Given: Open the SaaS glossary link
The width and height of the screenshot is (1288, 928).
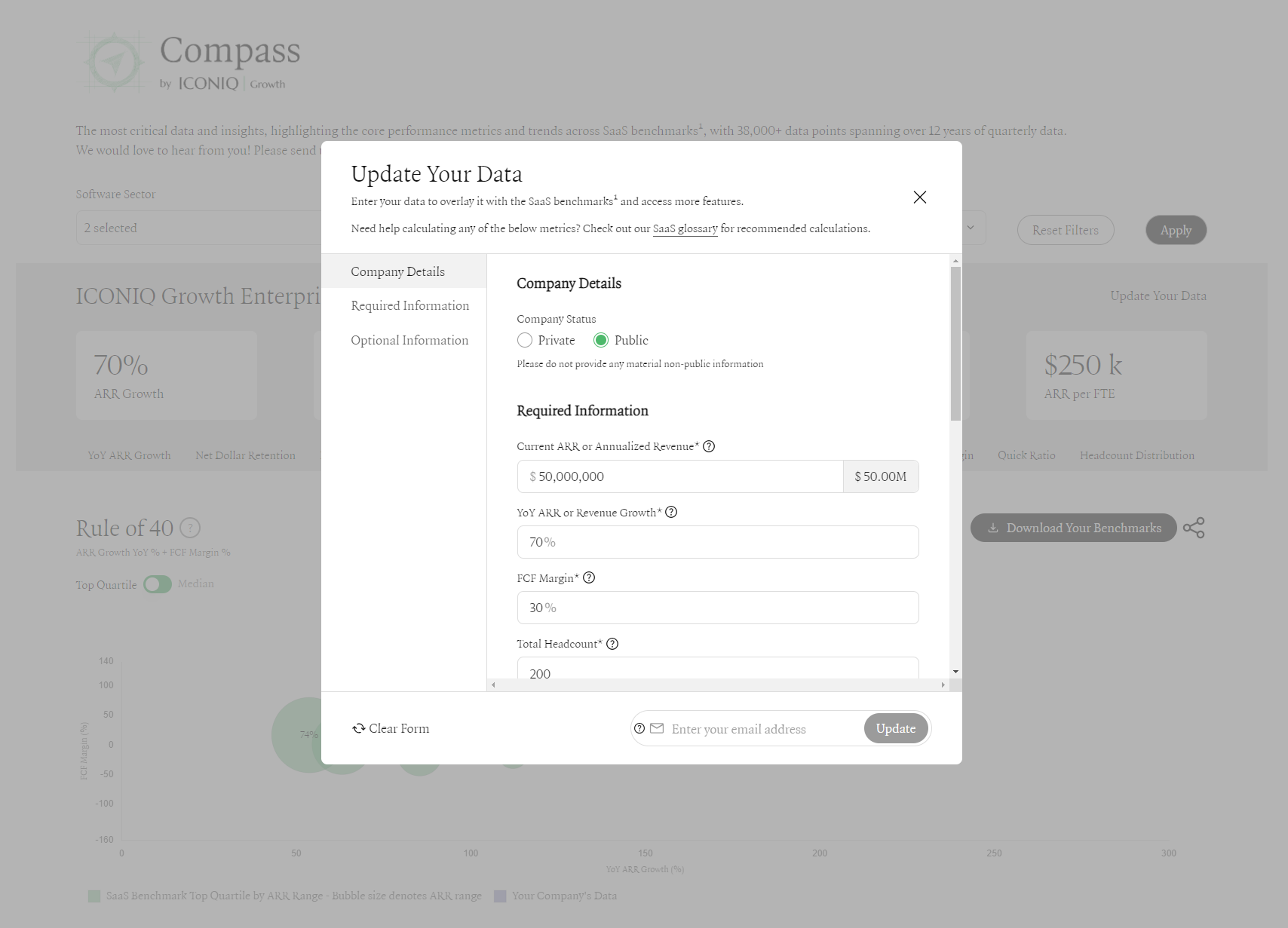Looking at the screenshot, I should tap(685, 228).
